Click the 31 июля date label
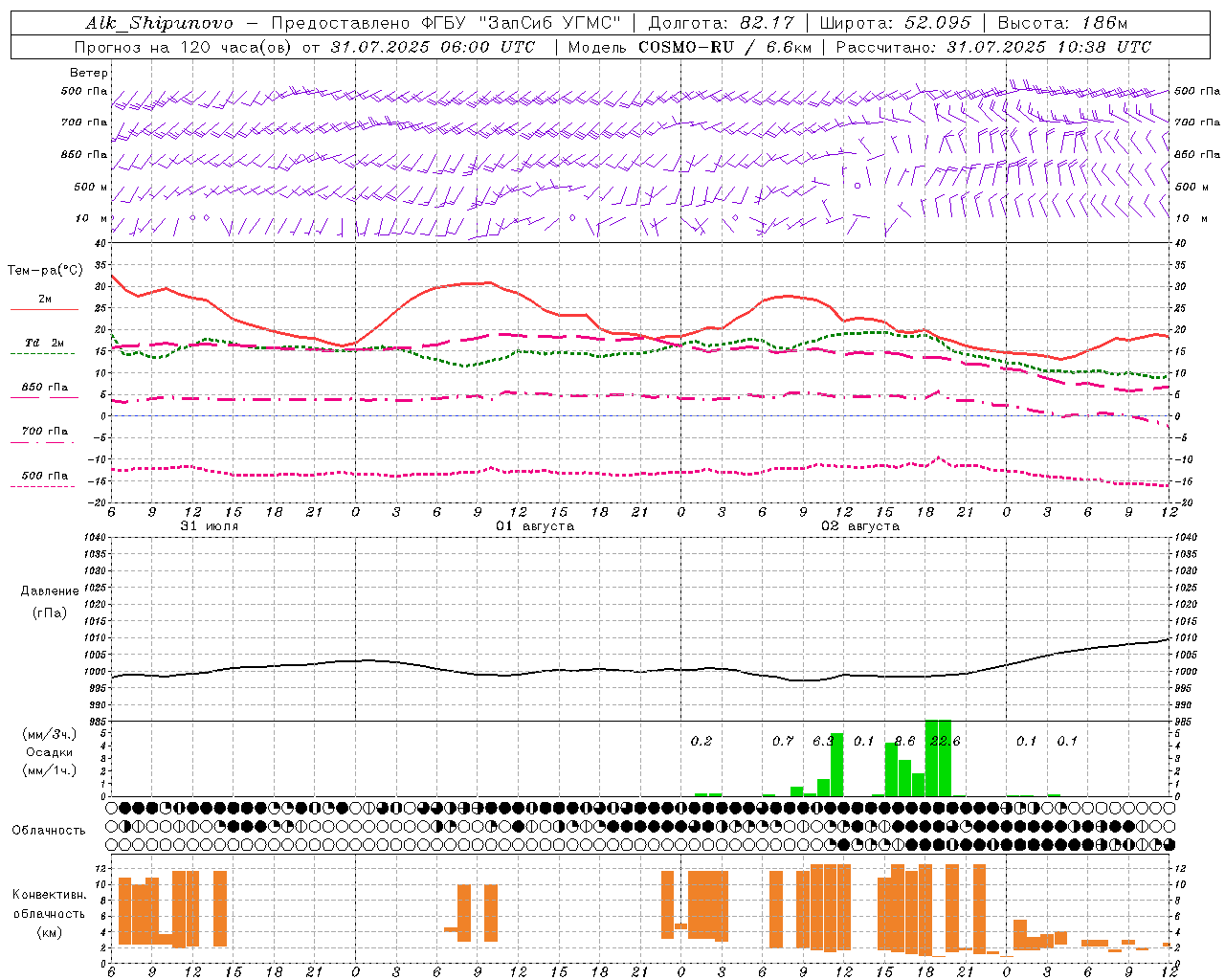 210,526
